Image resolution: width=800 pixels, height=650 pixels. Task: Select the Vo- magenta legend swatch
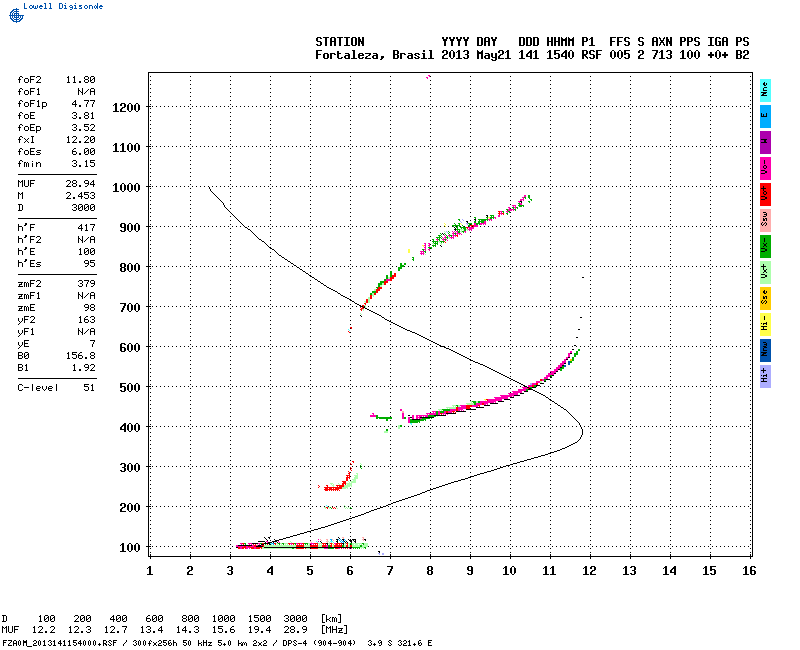point(765,168)
